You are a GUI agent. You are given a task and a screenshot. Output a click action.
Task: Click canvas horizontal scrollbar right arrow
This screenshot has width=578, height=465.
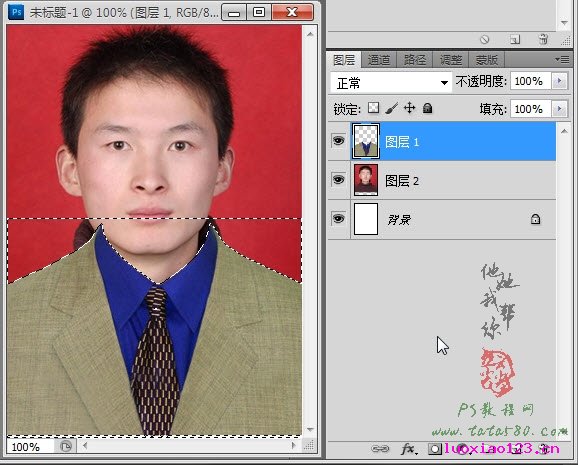(x=293, y=445)
